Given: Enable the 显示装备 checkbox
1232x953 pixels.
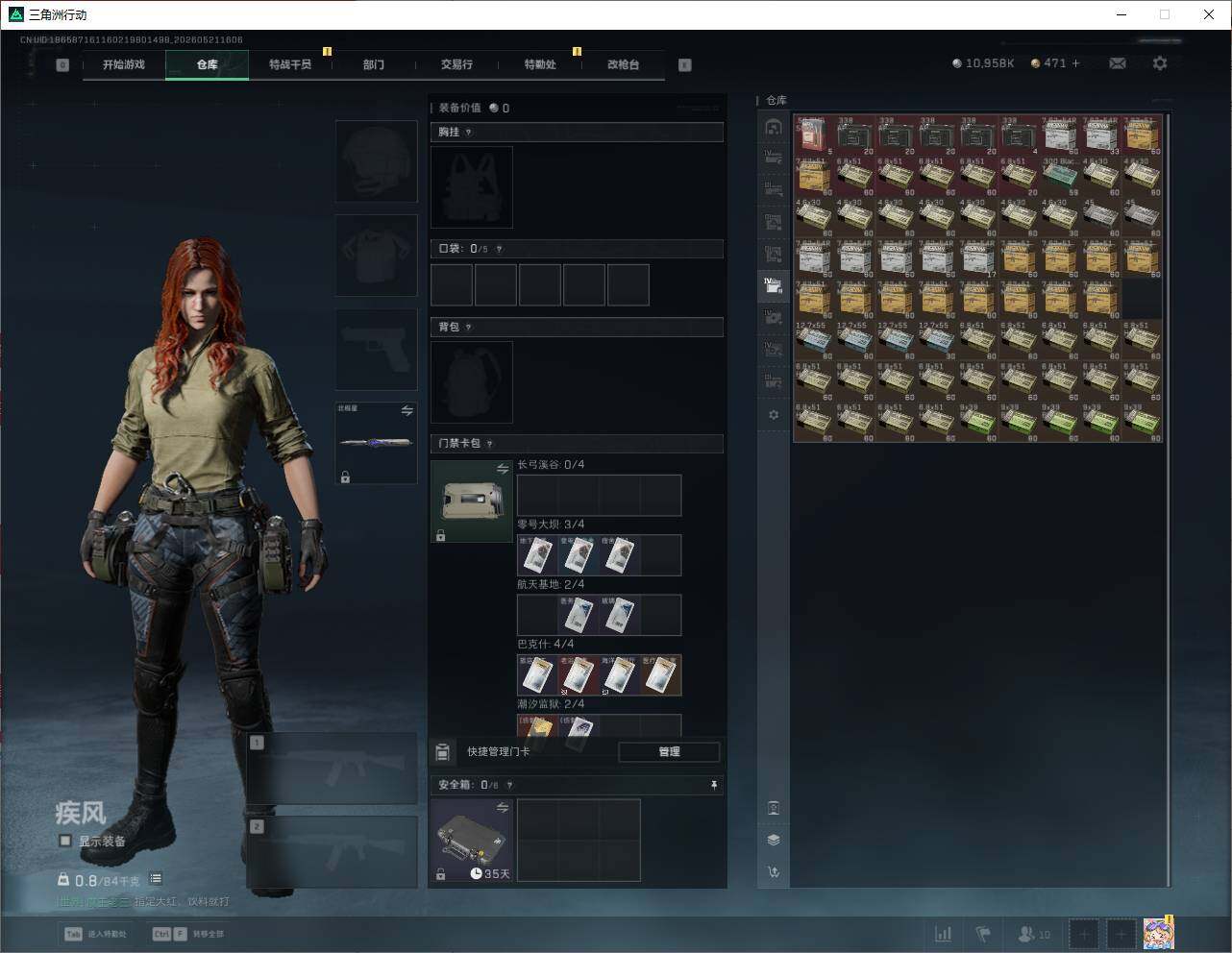Looking at the screenshot, I should pyautogui.click(x=65, y=841).
